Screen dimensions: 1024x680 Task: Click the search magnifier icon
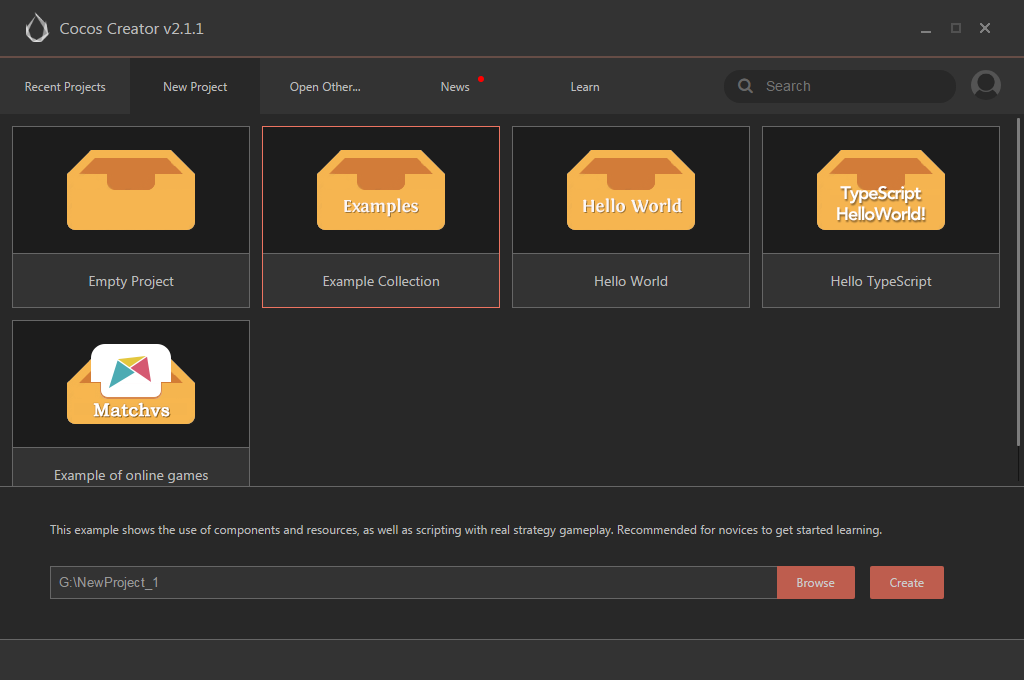(745, 86)
